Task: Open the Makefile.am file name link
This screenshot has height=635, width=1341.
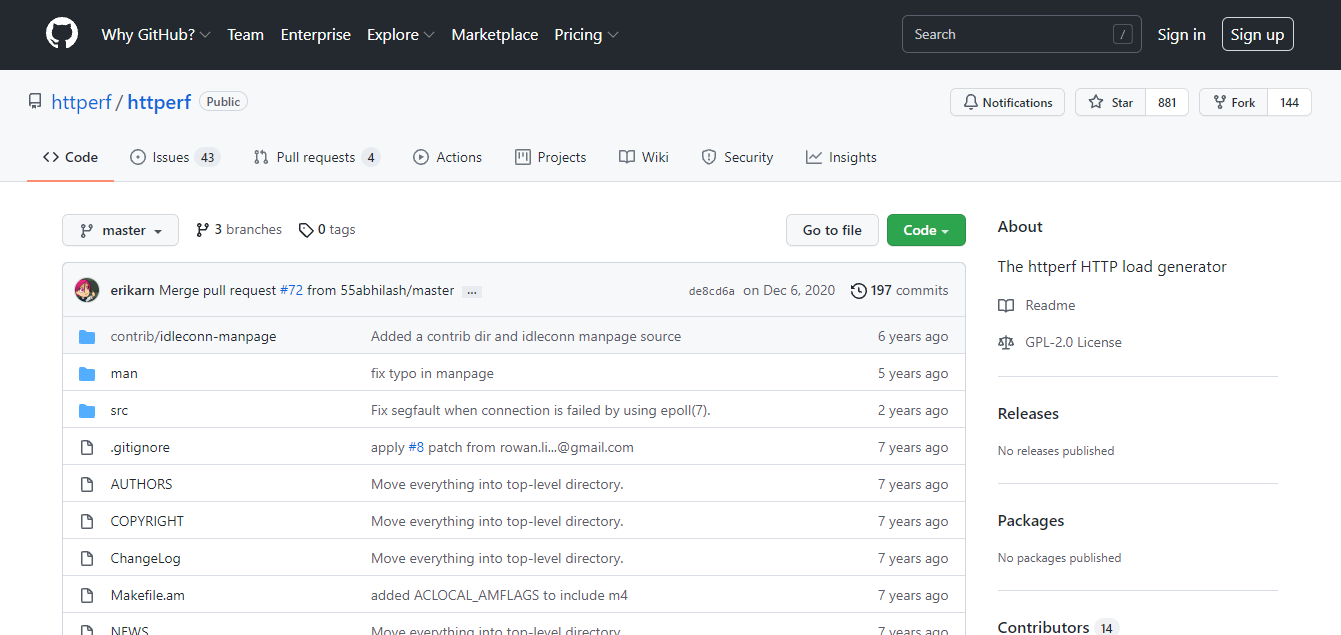Action: [x=148, y=595]
